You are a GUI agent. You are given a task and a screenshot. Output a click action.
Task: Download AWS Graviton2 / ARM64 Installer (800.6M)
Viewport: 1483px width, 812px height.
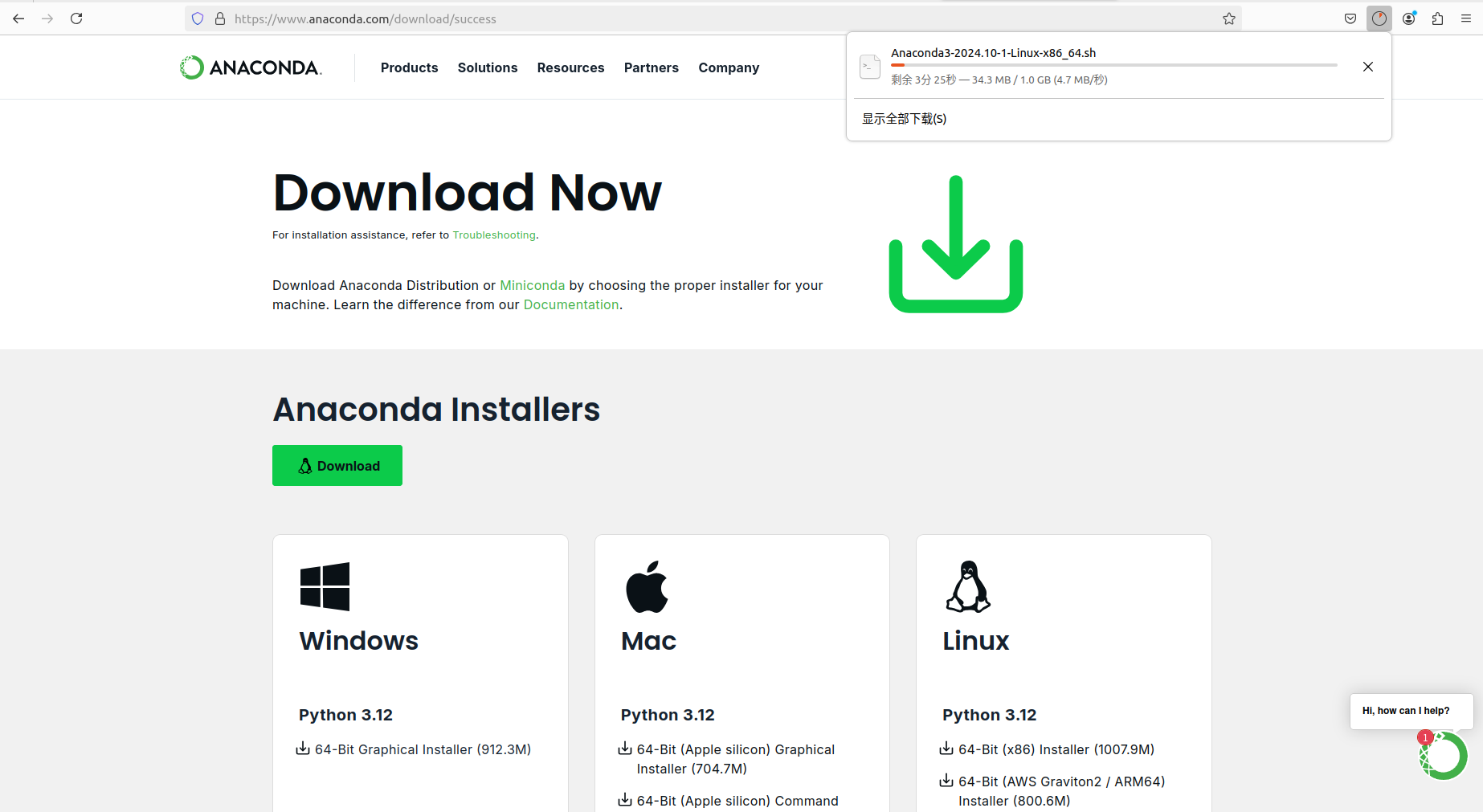(x=1062, y=791)
